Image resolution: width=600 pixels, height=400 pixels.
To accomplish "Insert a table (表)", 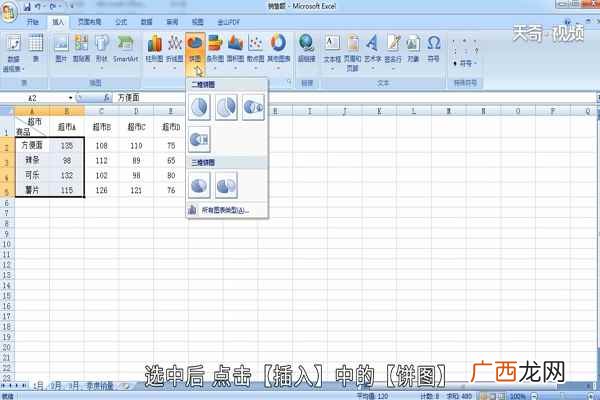I will (x=36, y=49).
